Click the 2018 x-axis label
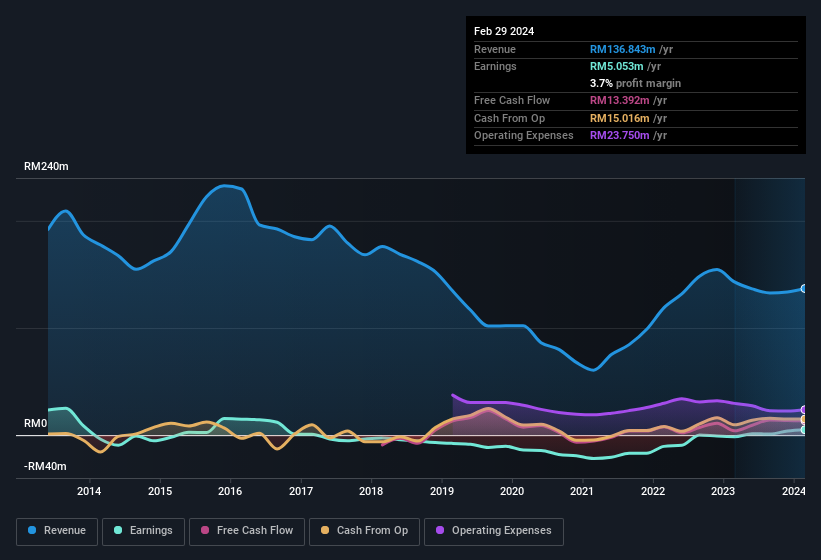The image size is (821, 560). tap(371, 491)
